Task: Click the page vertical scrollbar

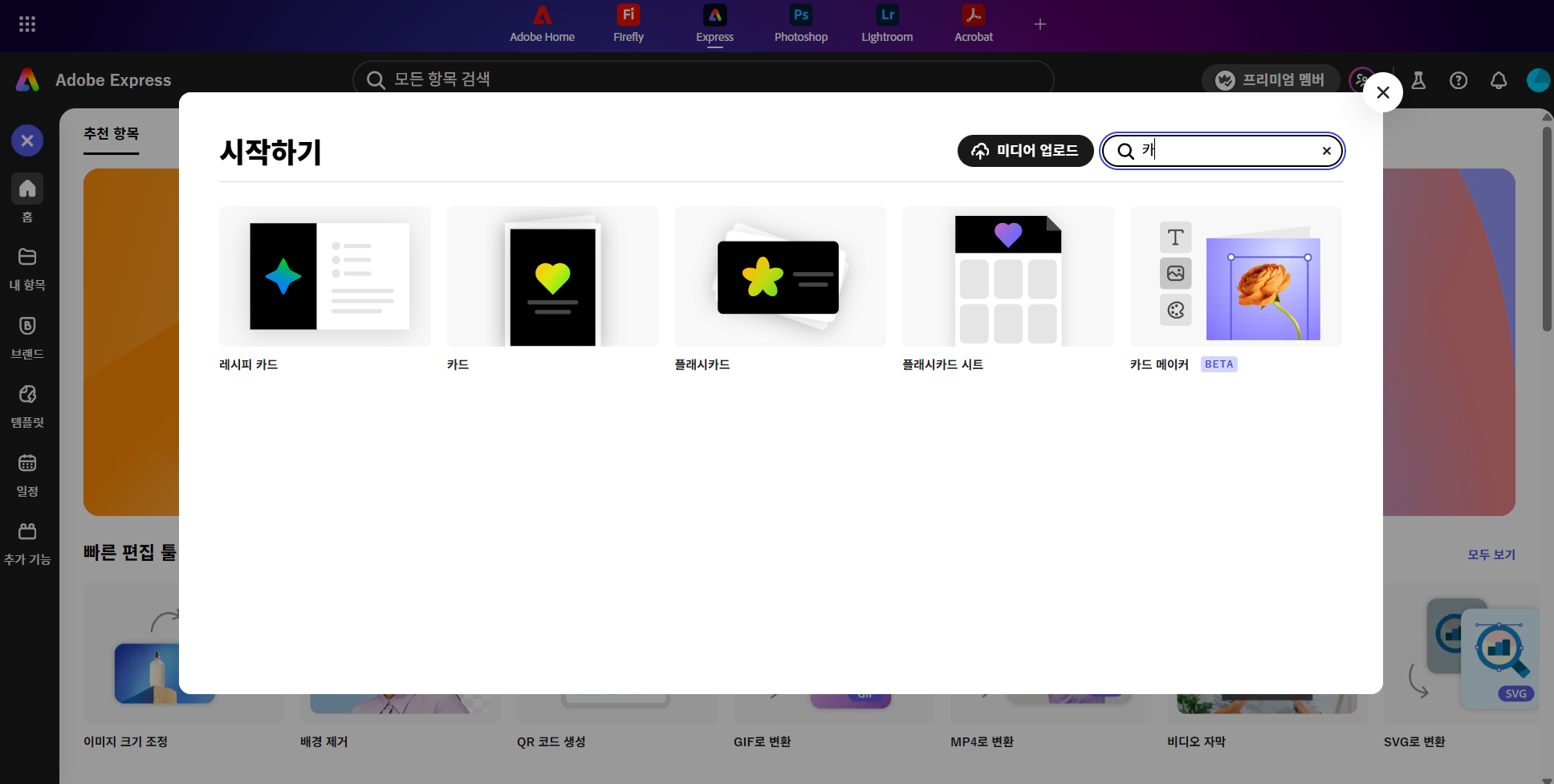Action: coord(1547,229)
